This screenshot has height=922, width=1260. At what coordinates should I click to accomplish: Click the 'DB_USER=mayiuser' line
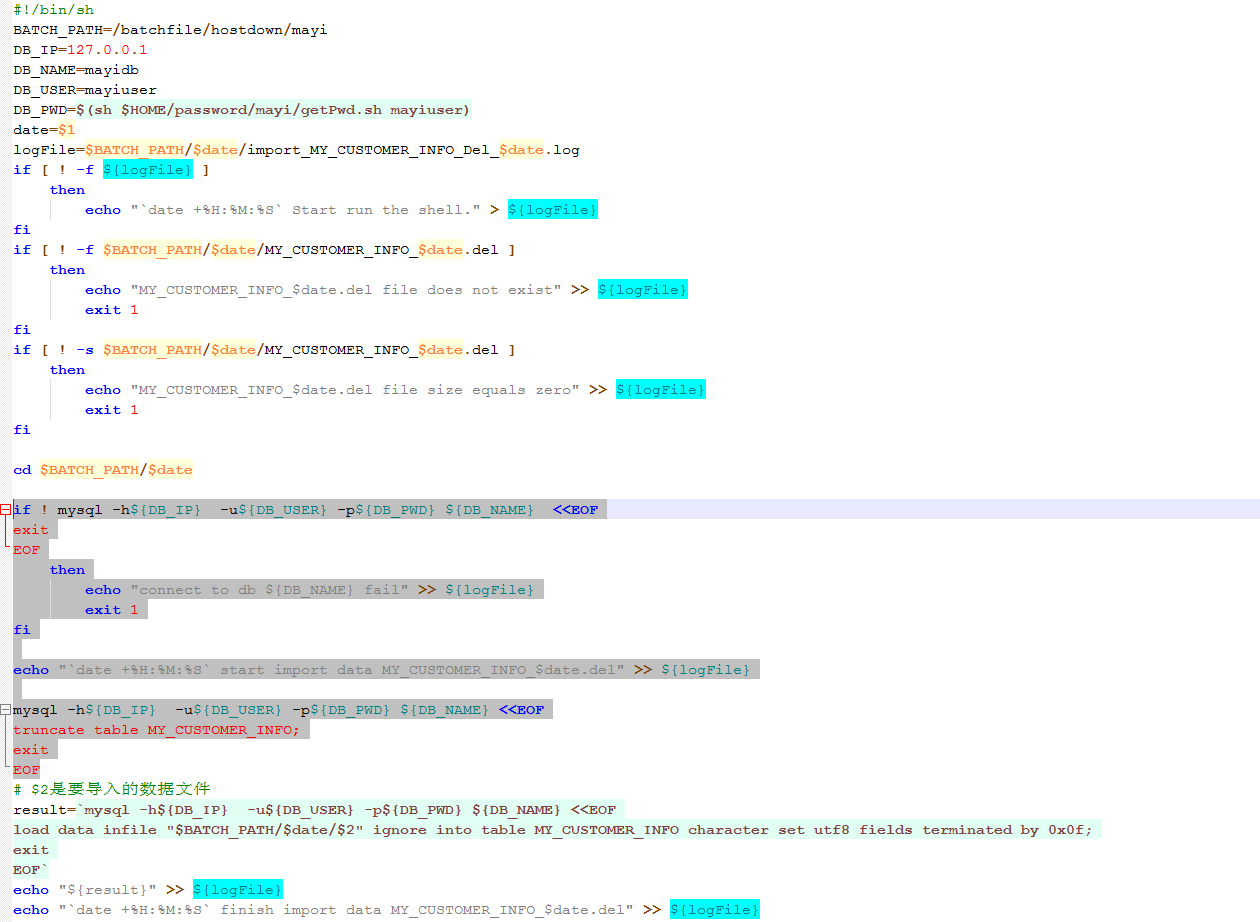(85, 90)
